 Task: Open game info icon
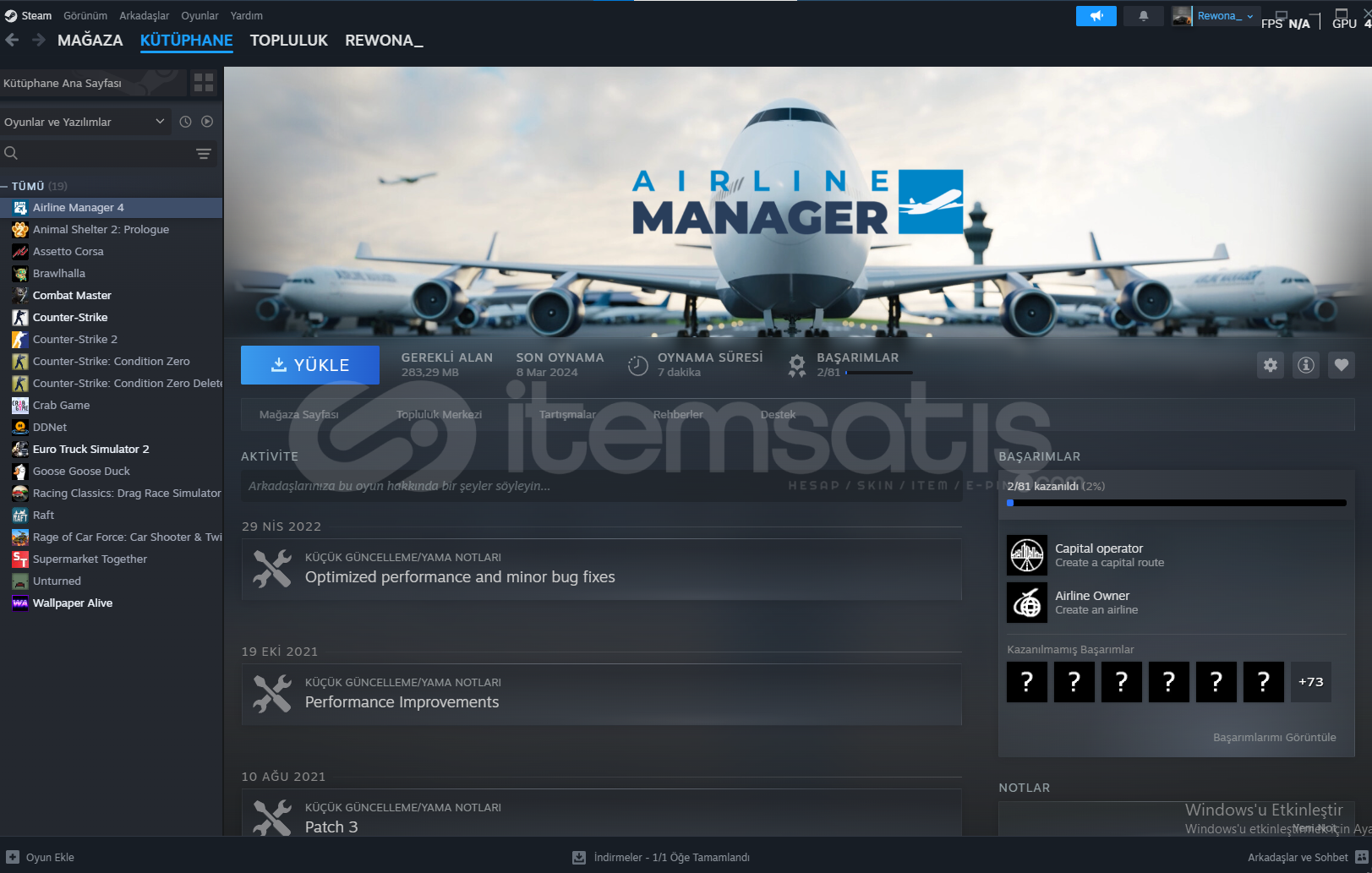[1306, 365]
